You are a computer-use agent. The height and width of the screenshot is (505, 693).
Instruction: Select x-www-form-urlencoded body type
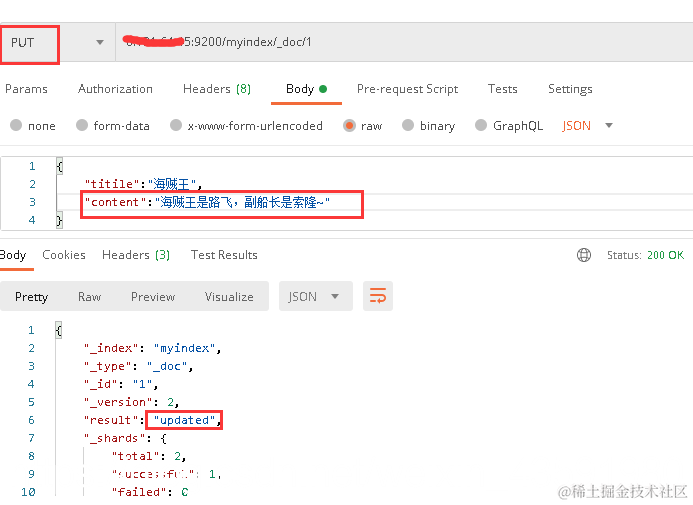[x=247, y=125]
